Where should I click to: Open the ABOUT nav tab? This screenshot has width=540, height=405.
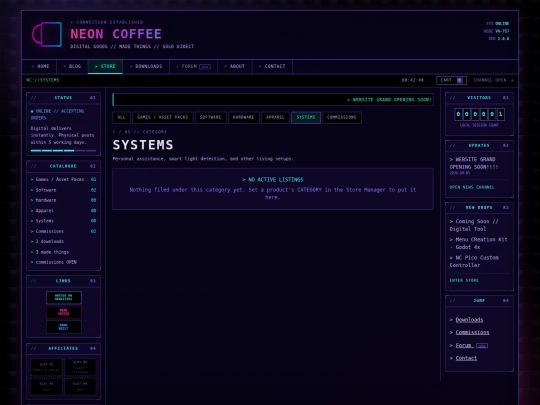pos(235,66)
